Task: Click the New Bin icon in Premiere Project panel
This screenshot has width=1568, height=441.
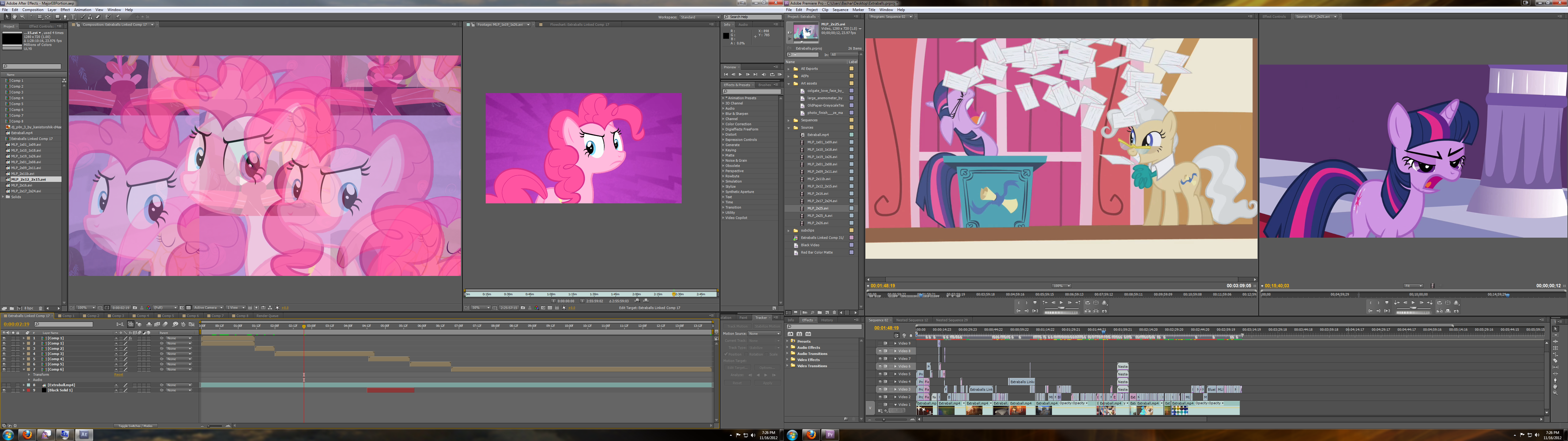Action: coord(820,312)
